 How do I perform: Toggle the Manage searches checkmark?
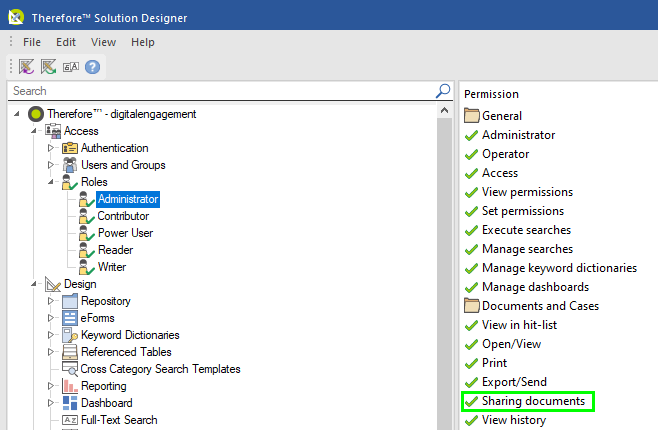472,249
